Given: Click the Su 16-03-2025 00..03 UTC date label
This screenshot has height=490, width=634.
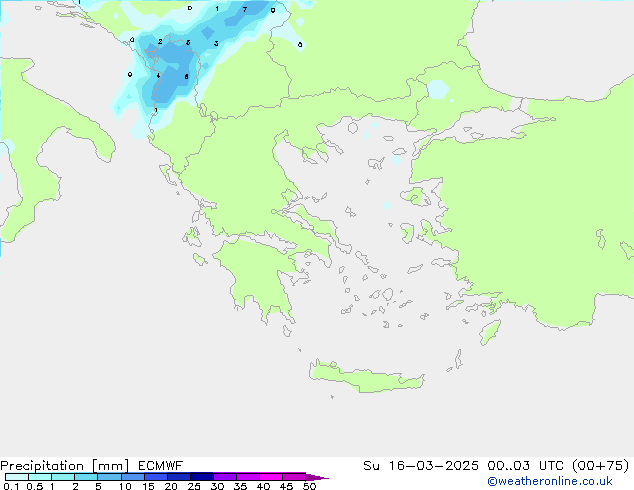Looking at the screenshot, I should tap(496, 466).
